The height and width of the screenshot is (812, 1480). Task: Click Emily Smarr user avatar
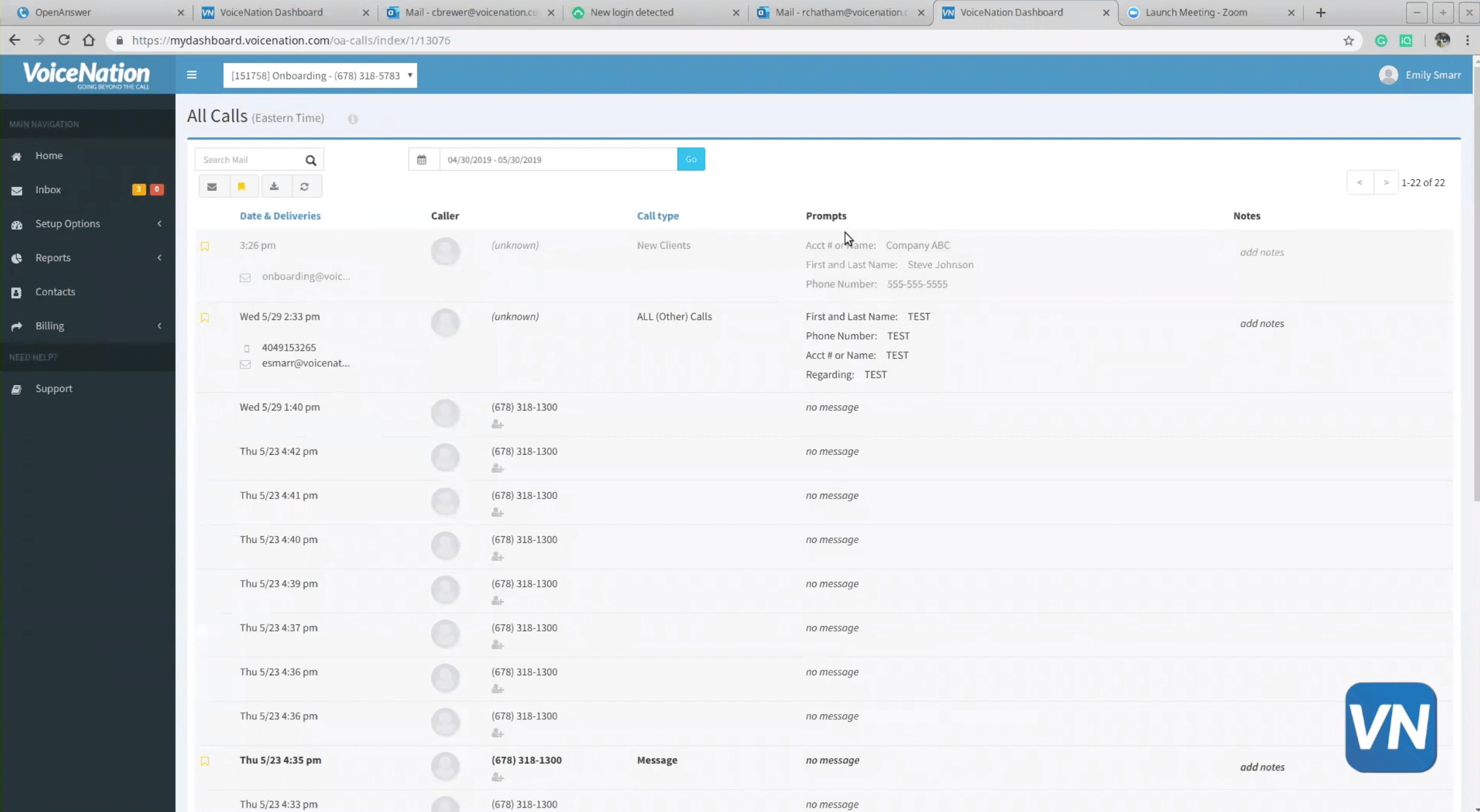click(x=1388, y=75)
